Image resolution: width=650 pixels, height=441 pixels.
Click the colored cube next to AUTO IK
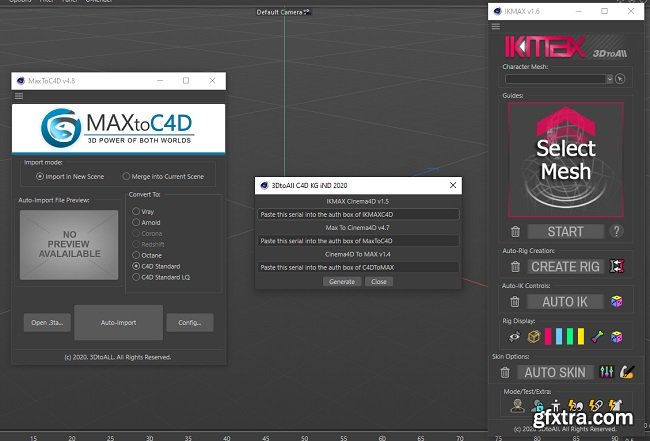point(618,301)
